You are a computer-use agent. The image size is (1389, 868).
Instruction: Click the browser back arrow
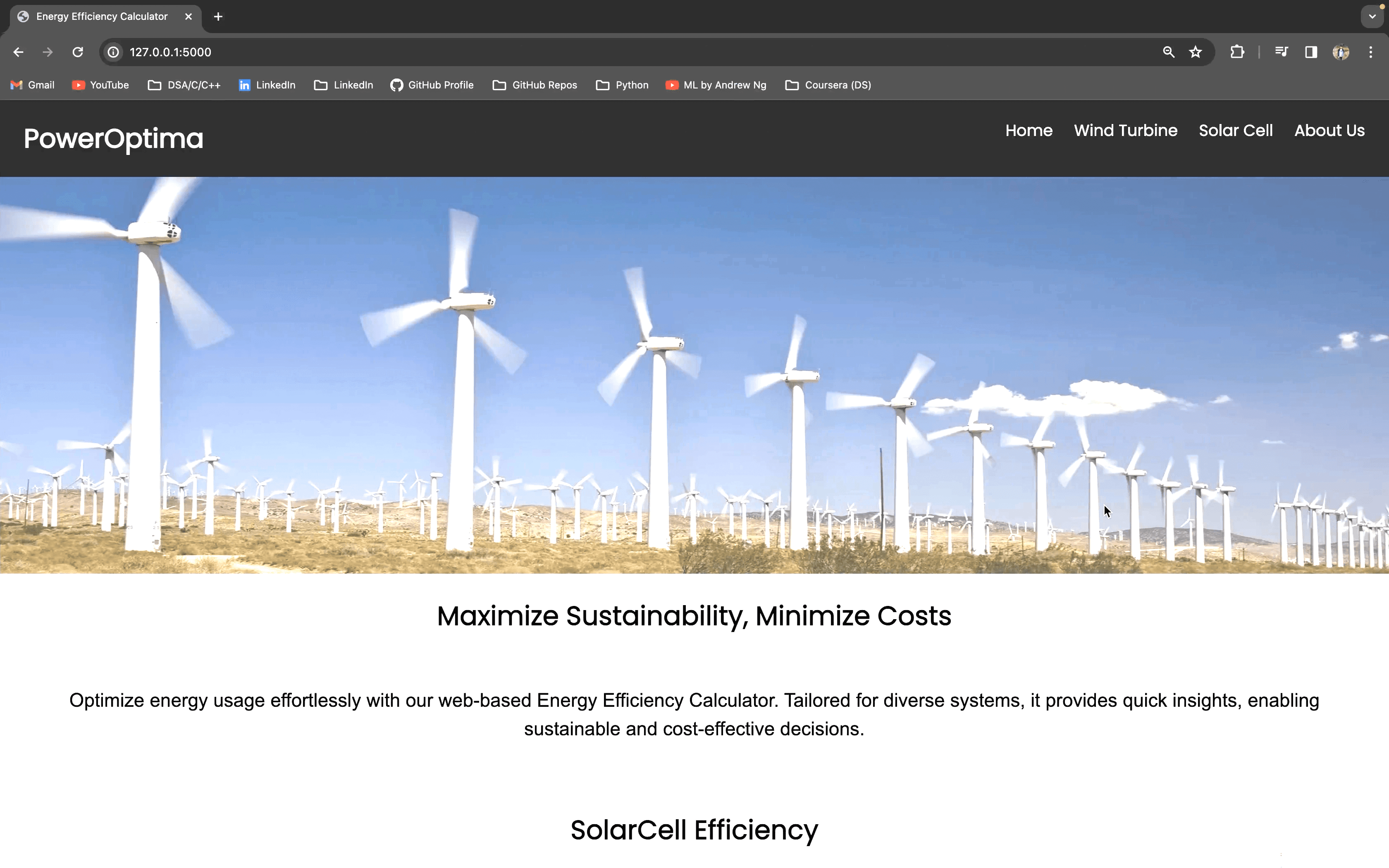coord(18,52)
